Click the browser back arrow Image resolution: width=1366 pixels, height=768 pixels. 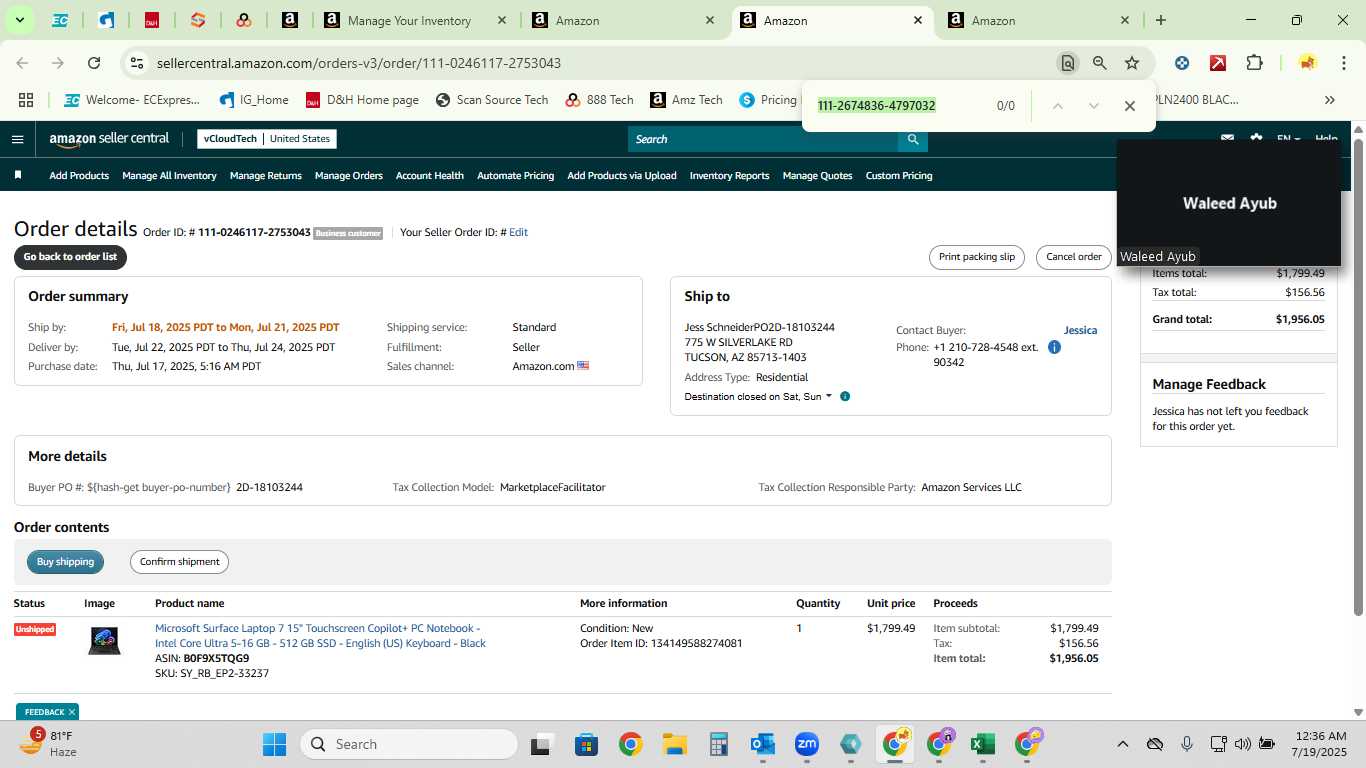(22, 63)
